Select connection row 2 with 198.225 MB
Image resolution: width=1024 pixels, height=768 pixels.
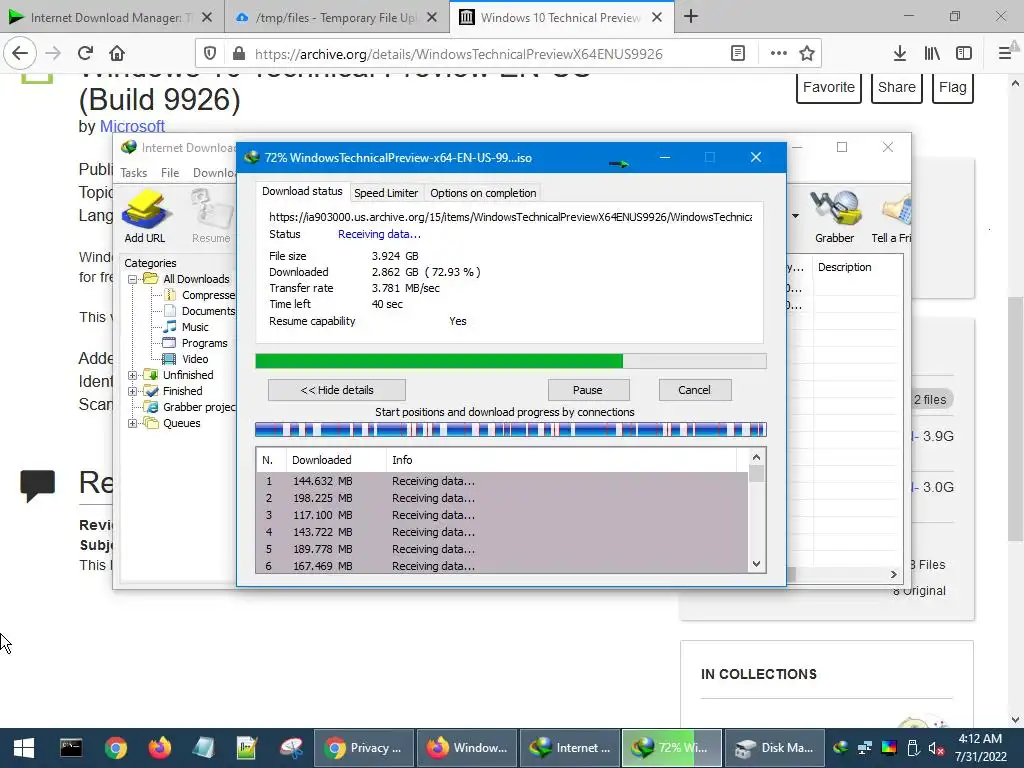pos(502,498)
